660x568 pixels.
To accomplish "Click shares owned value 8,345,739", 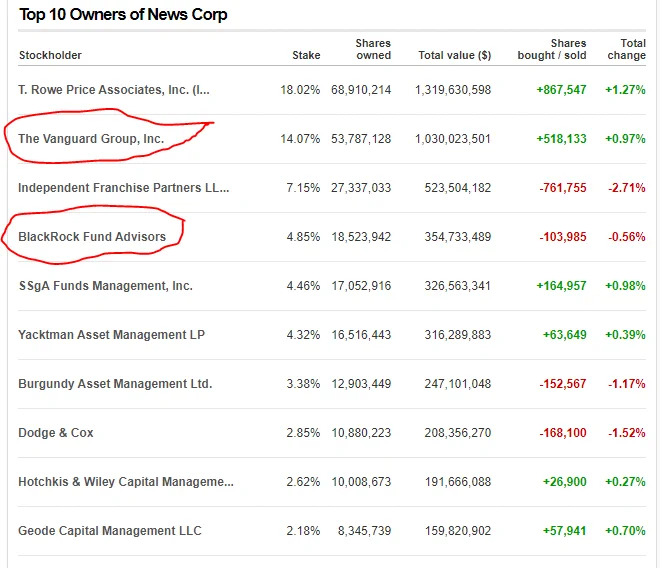I will (364, 531).
